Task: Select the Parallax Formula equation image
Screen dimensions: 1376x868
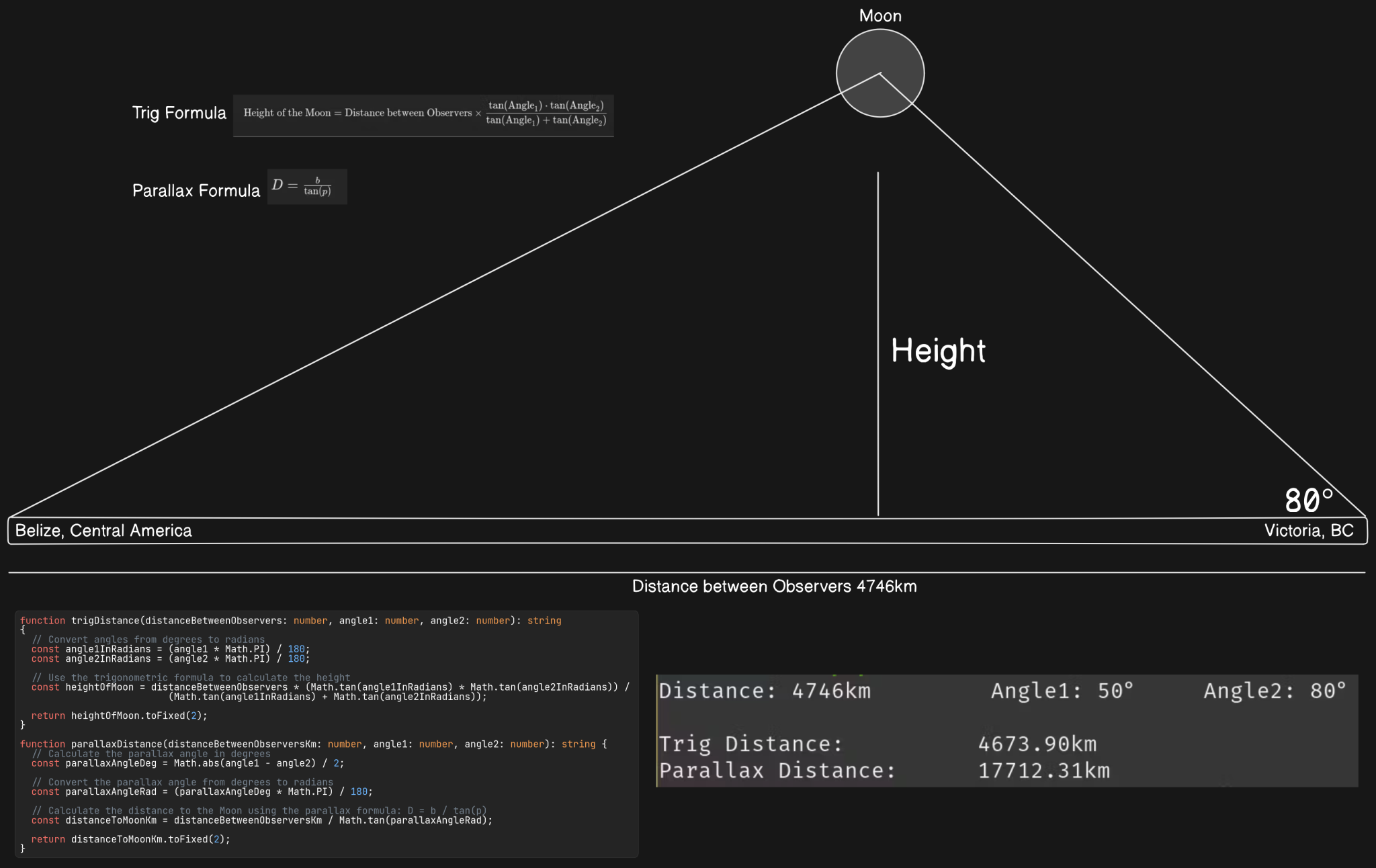Action: (307, 187)
